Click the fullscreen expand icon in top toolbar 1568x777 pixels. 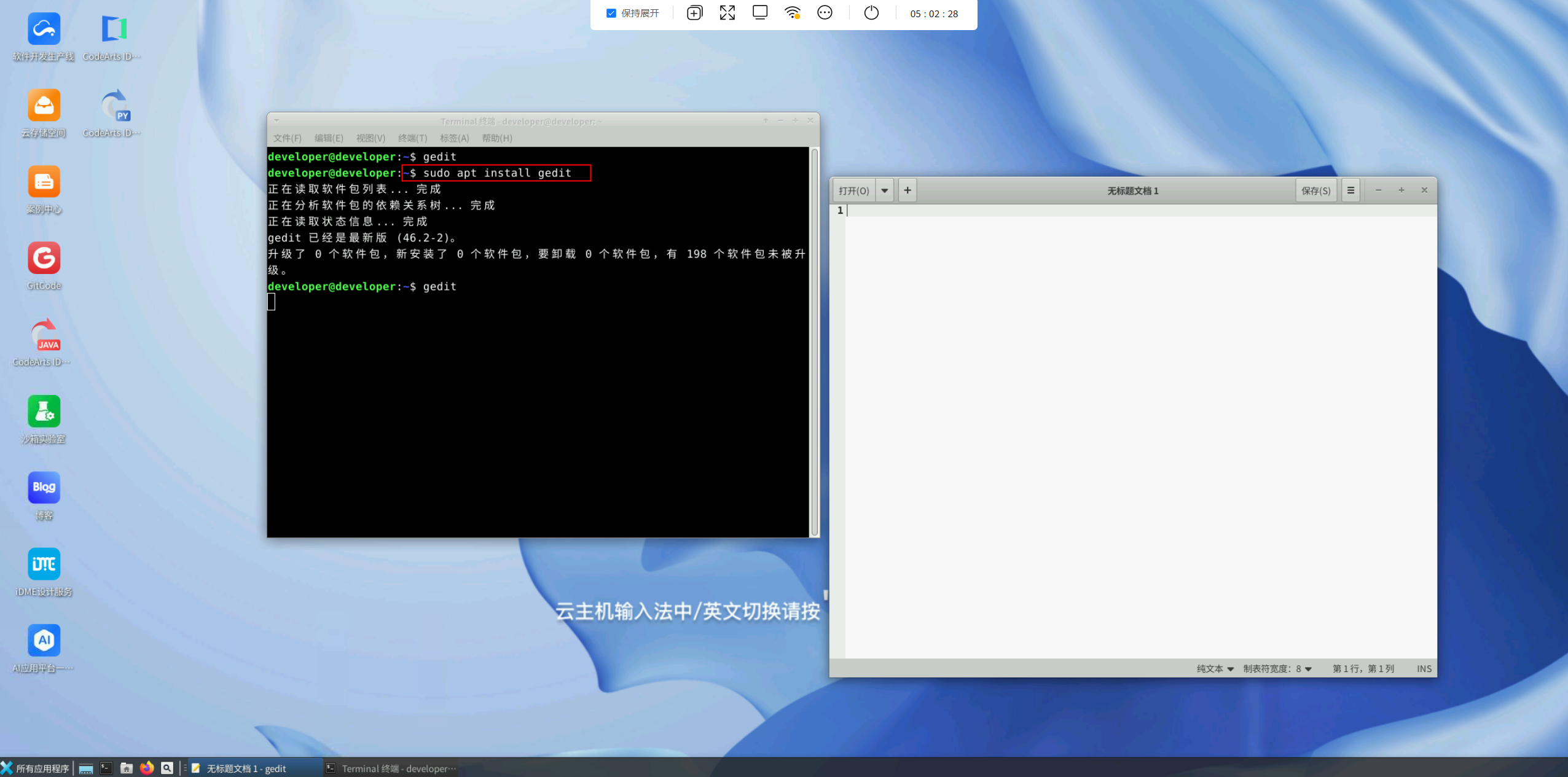[727, 13]
